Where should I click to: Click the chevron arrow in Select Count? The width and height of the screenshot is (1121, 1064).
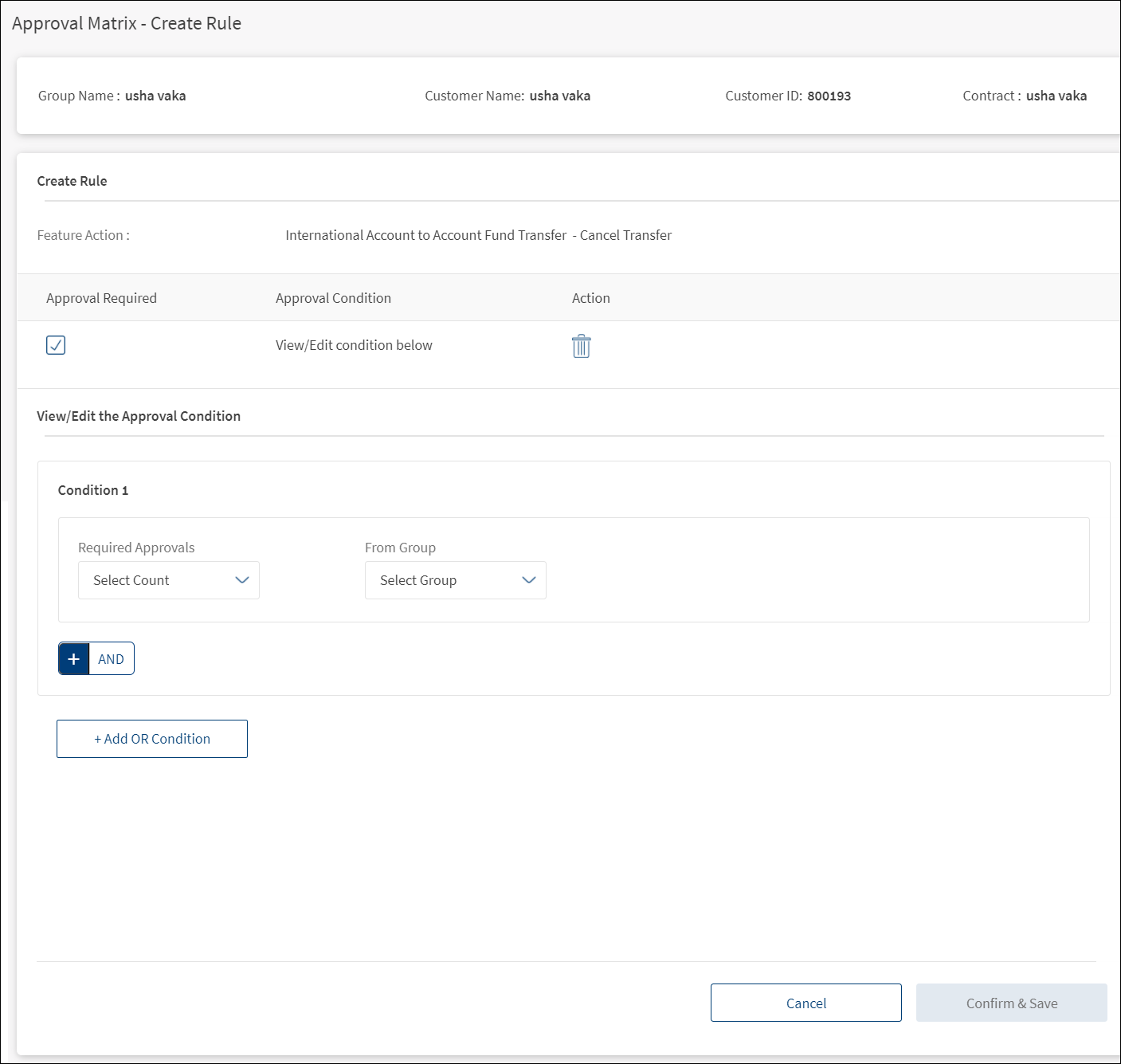point(242,580)
